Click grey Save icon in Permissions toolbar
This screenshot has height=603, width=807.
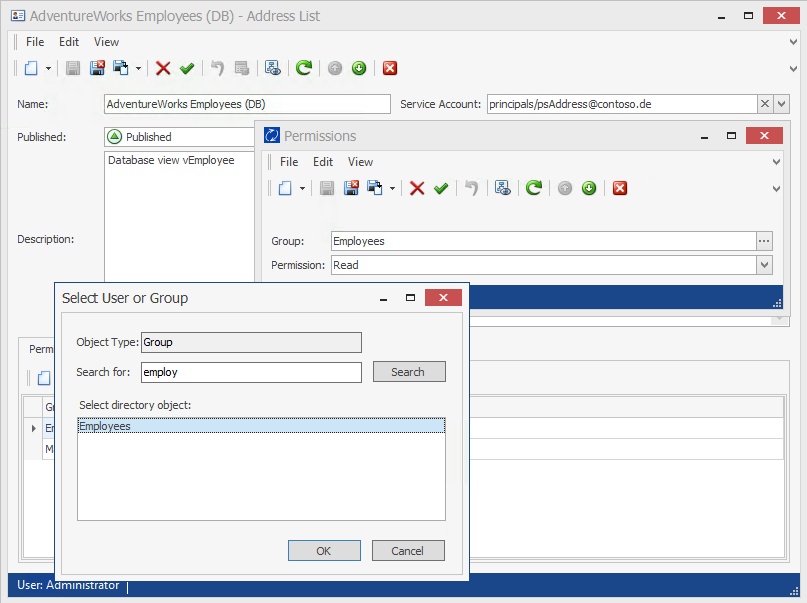tap(327, 188)
